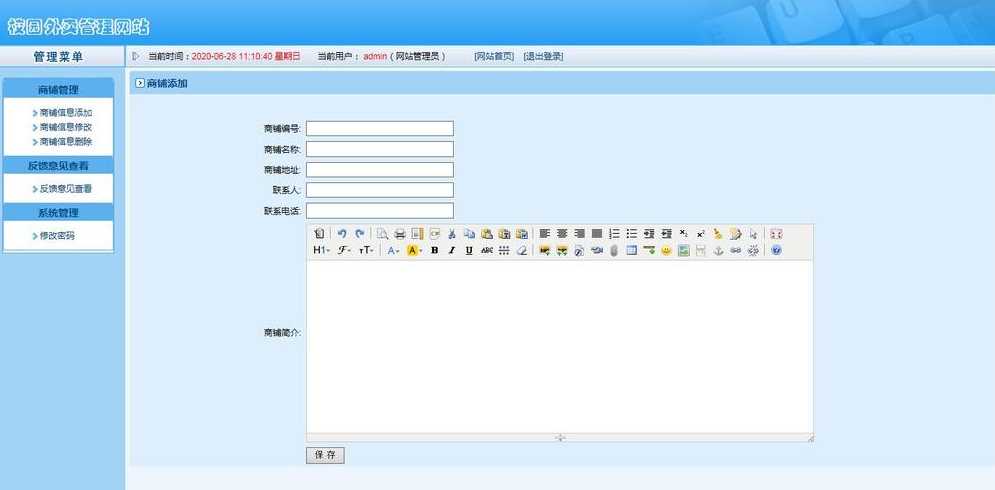Image resolution: width=995 pixels, height=490 pixels.
Task: Toggle fullscreen editor mode
Action: (x=776, y=234)
